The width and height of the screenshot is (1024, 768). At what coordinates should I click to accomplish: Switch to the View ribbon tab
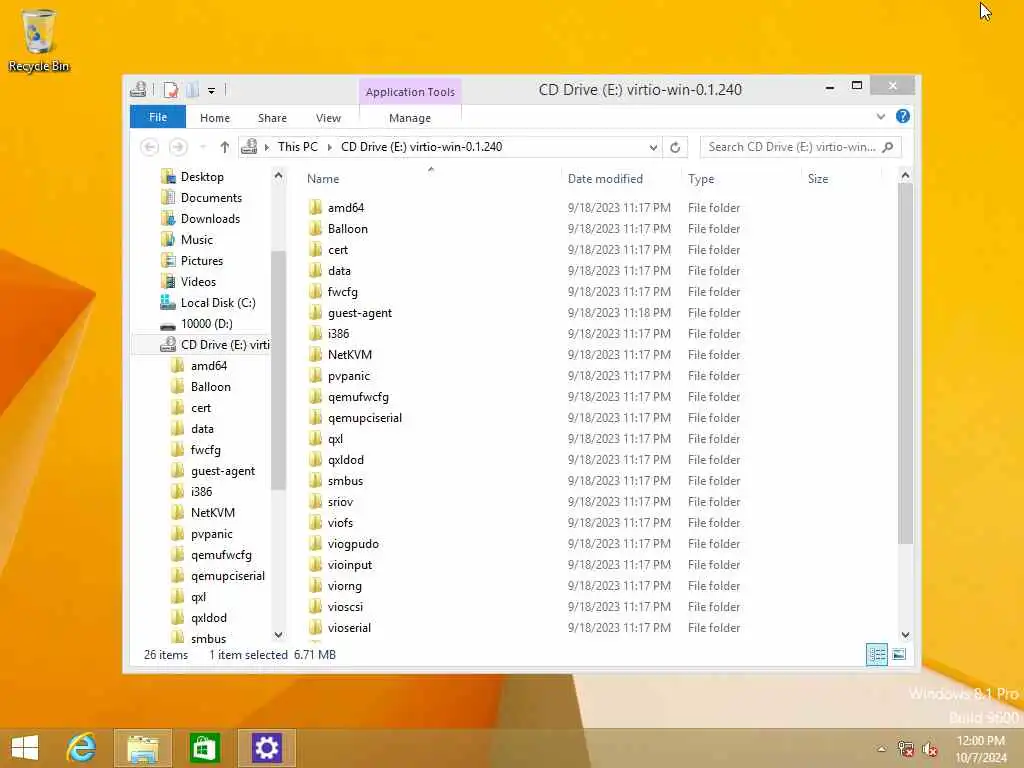tap(328, 118)
